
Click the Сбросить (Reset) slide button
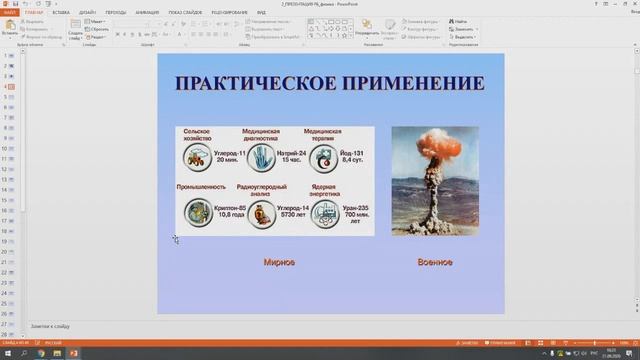tap(97, 29)
